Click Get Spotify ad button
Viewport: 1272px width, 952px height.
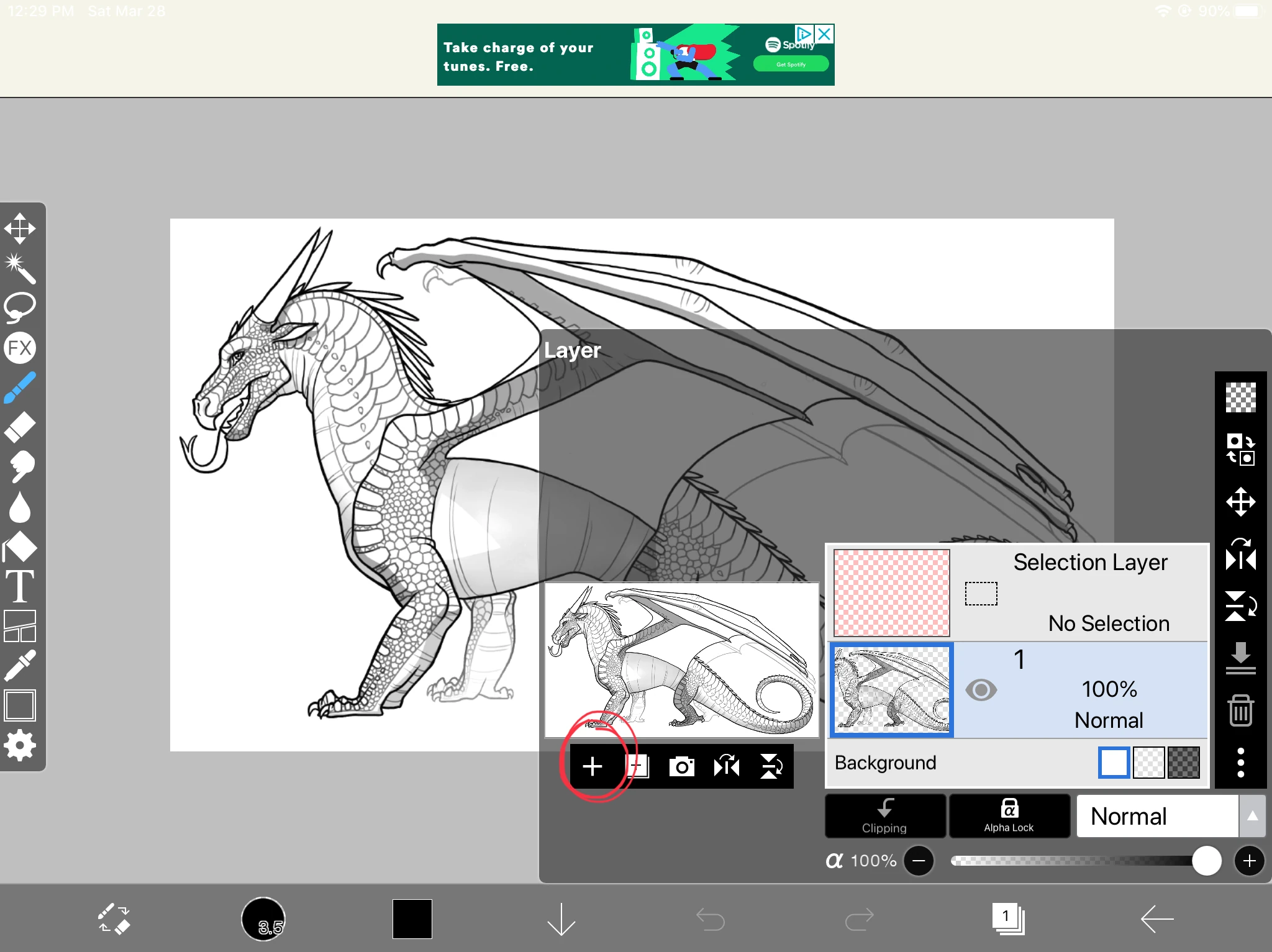pyautogui.click(x=791, y=64)
